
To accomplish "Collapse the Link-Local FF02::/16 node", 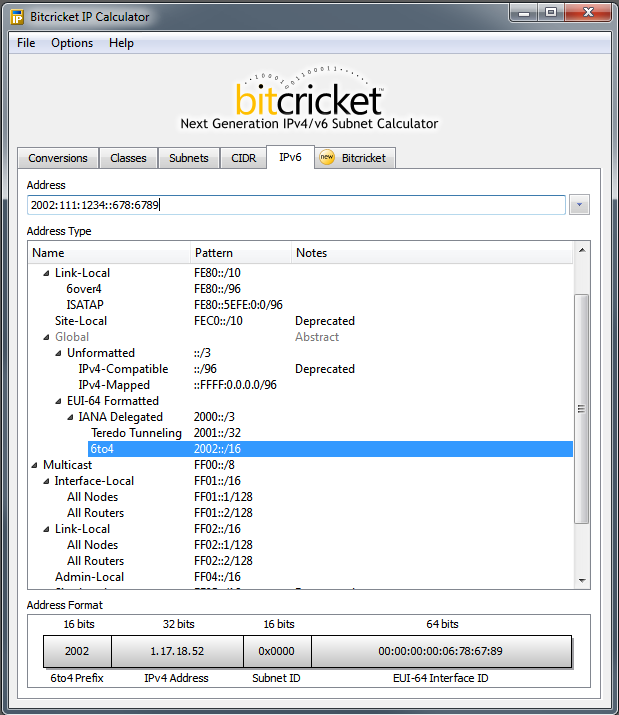I will (46, 529).
